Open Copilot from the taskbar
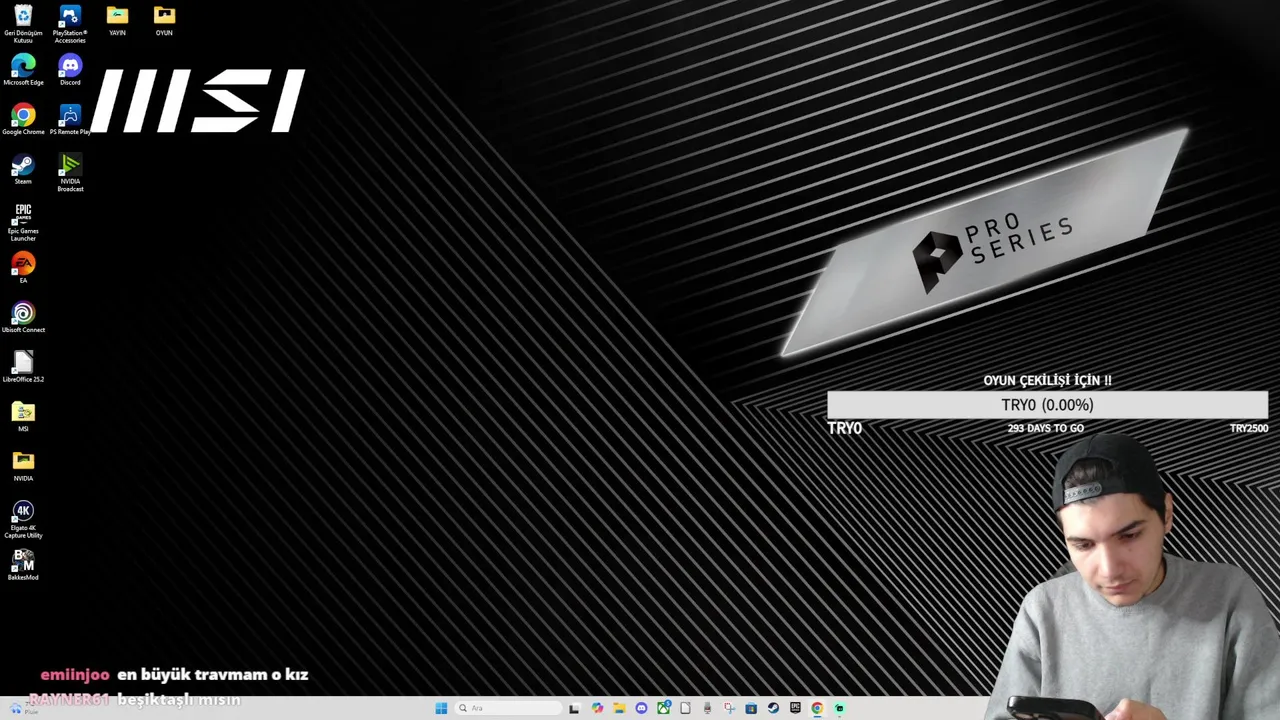Viewport: 1280px width, 720px height. tap(597, 708)
